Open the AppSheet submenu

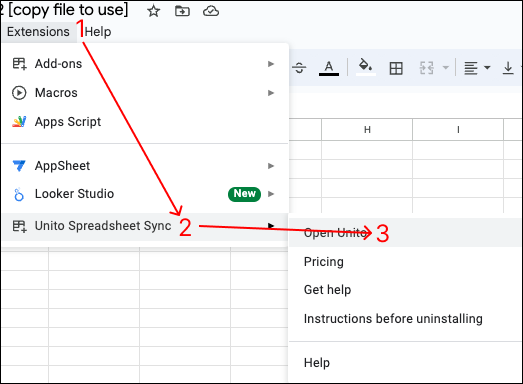tap(145, 165)
